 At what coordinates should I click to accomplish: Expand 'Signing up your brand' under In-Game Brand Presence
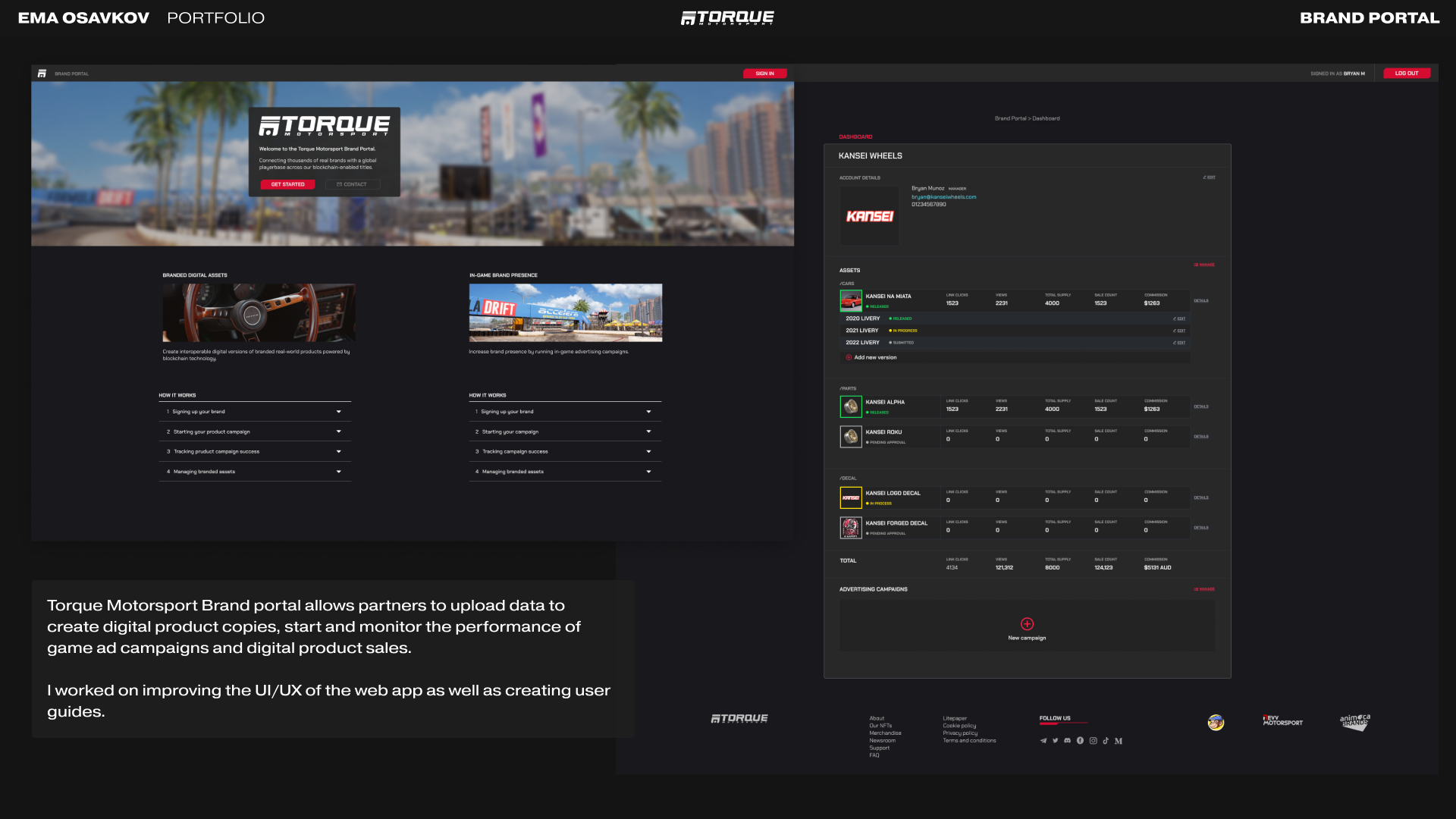[565, 412]
